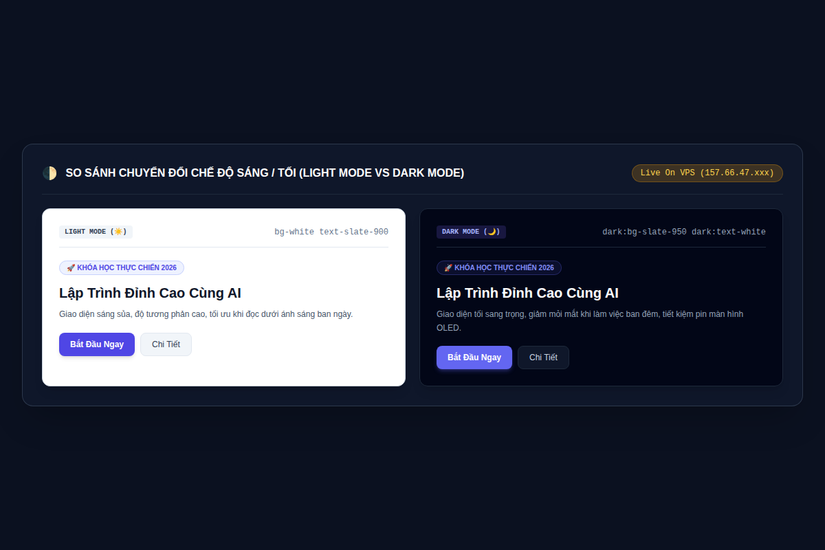Click the KHÓA HỌC THỰC CHIẾN 2026 pill in light card
This screenshot has height=550, width=825.
click(122, 267)
